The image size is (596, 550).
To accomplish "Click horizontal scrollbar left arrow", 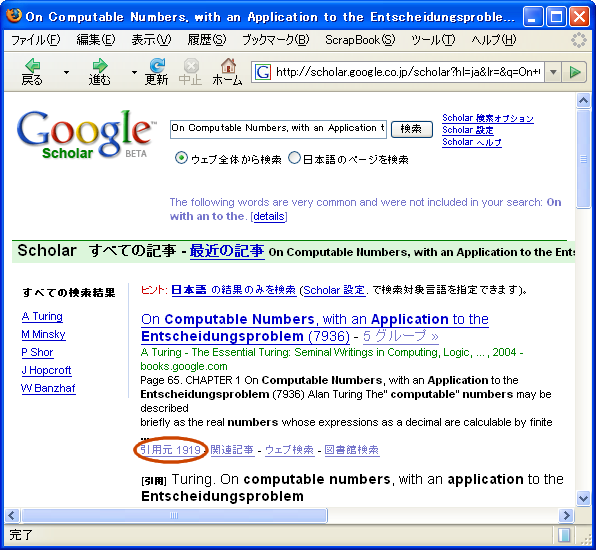I will (11, 515).
